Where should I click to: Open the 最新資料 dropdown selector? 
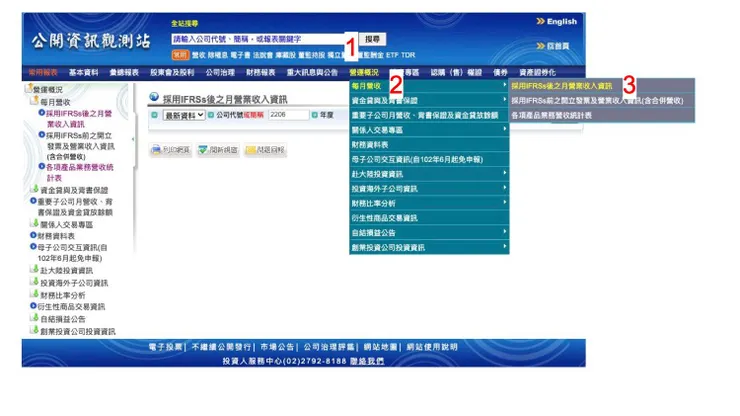click(x=184, y=115)
